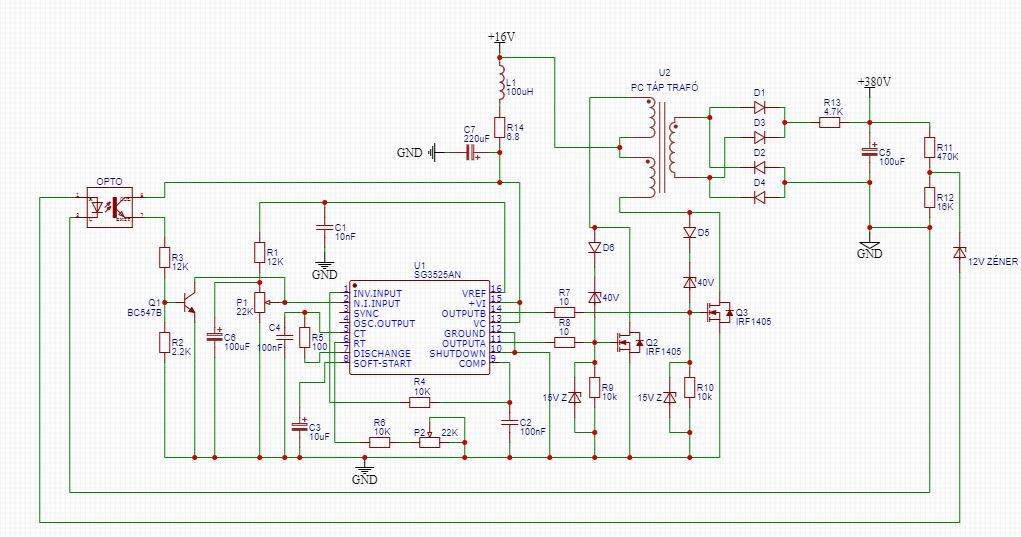1021x537 pixels.
Task: Select rectifier diode D1
Action: point(759,107)
